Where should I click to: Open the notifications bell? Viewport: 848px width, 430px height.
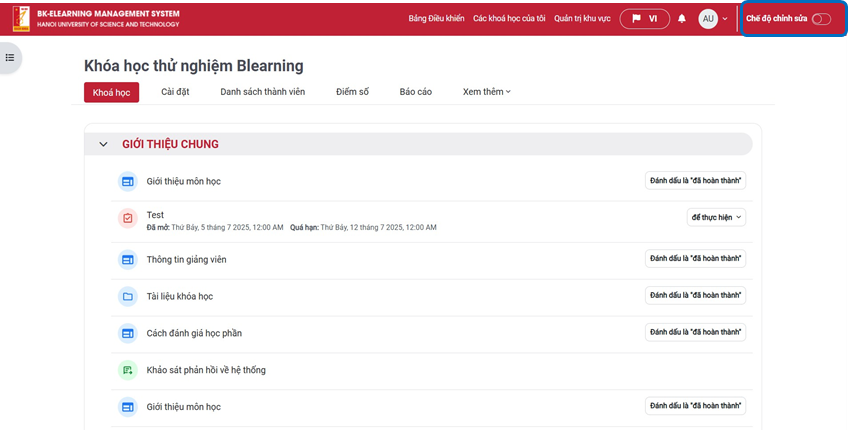point(682,19)
